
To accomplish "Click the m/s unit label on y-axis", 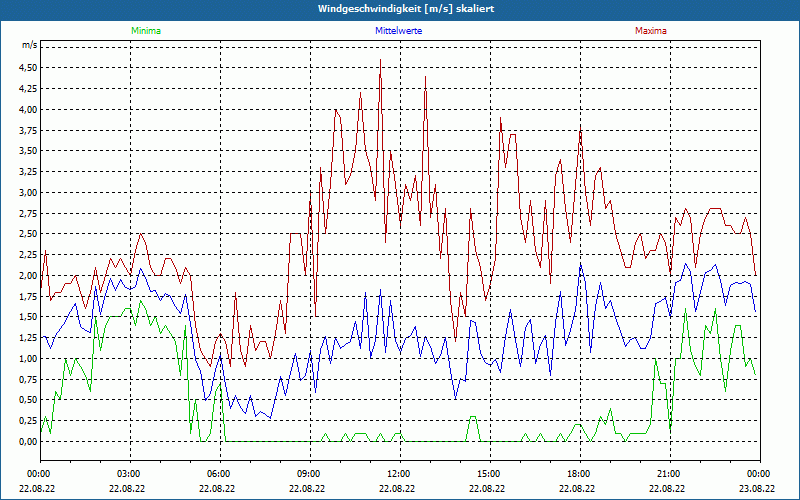I will coord(29,45).
